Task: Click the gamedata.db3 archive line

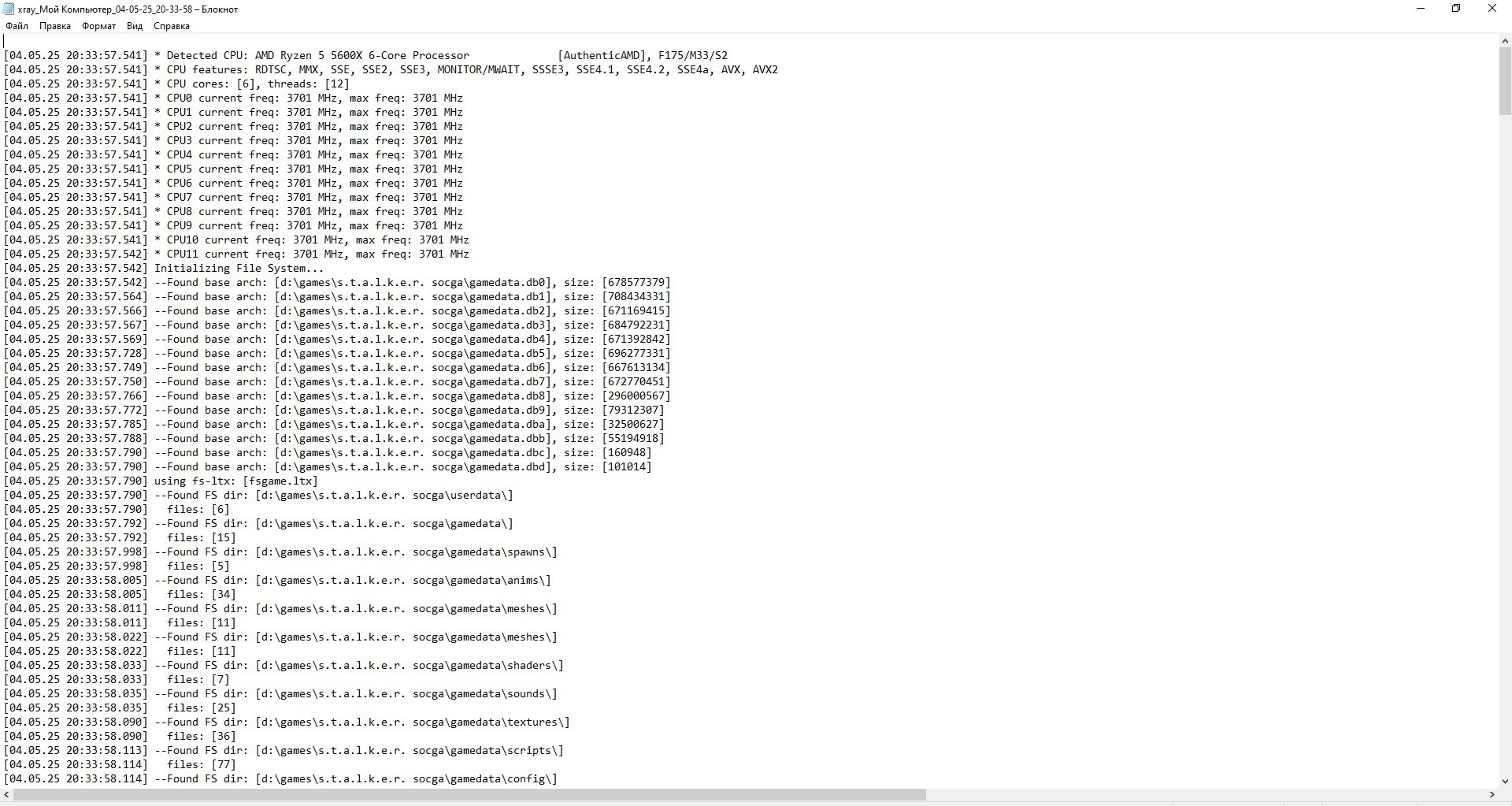Action: pyautogui.click(x=338, y=325)
